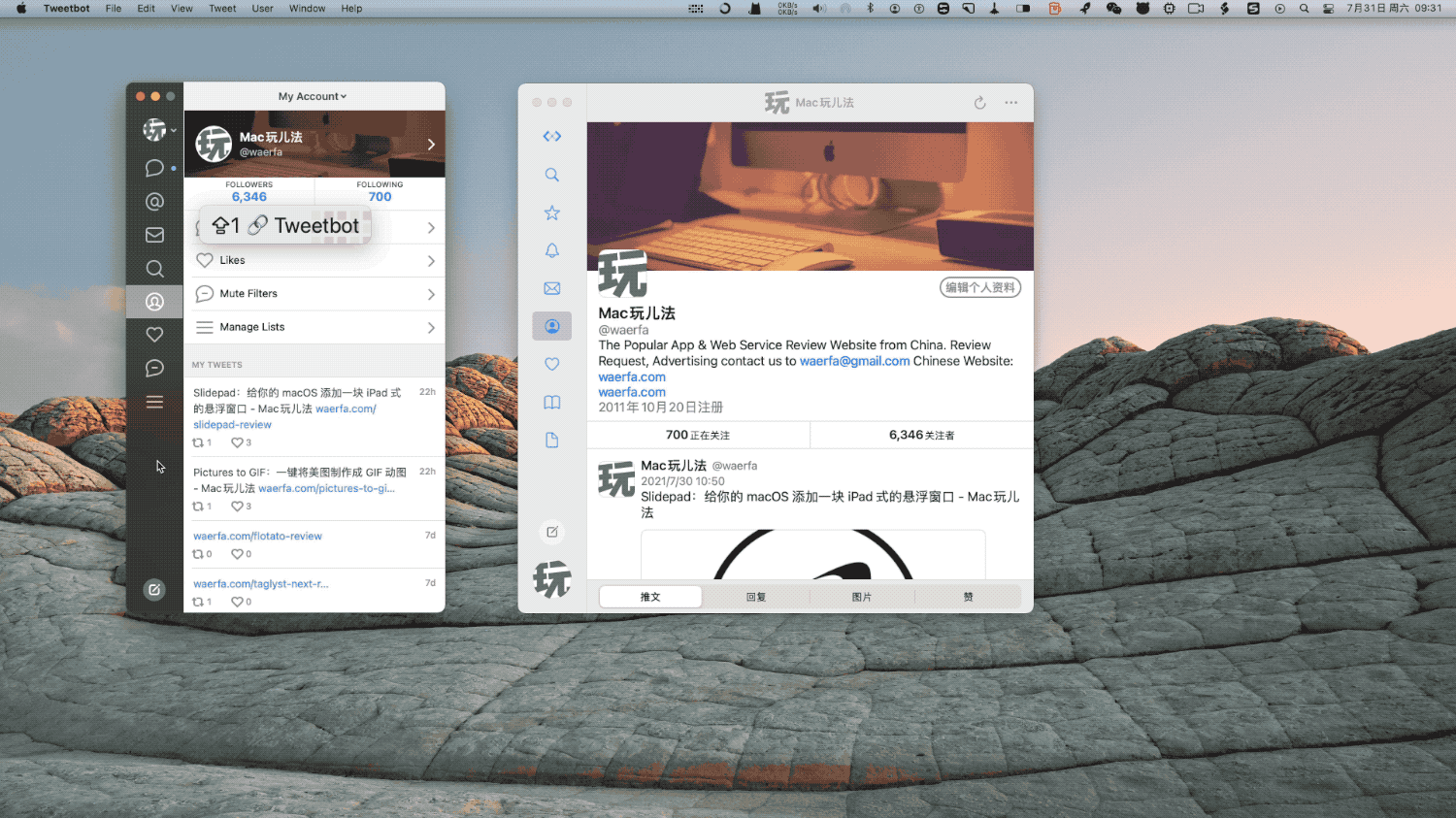Viewport: 1456px width, 818px height.
Task: Open mail envelope in right window sidebar
Action: click(552, 288)
